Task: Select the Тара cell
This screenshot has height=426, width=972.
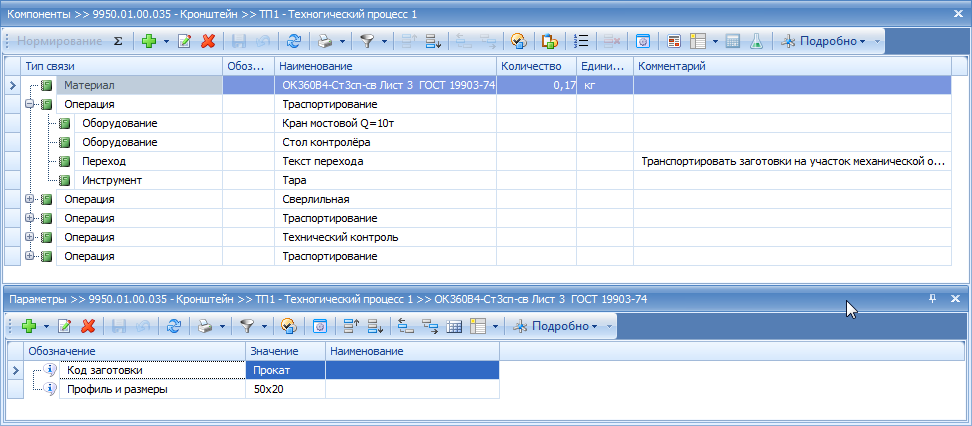Action: [385, 180]
